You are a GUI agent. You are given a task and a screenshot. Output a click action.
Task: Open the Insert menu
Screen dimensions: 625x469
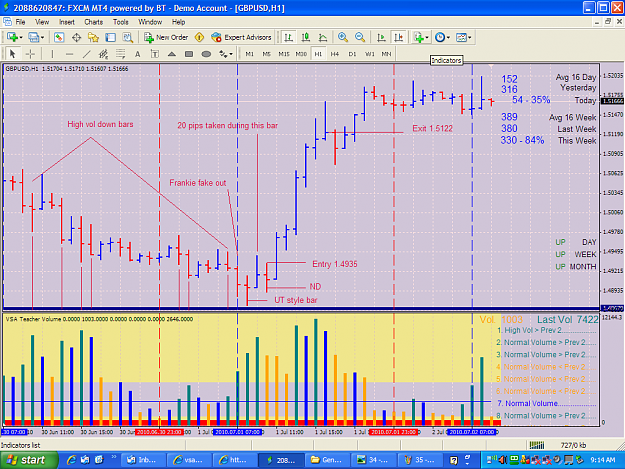click(x=67, y=22)
